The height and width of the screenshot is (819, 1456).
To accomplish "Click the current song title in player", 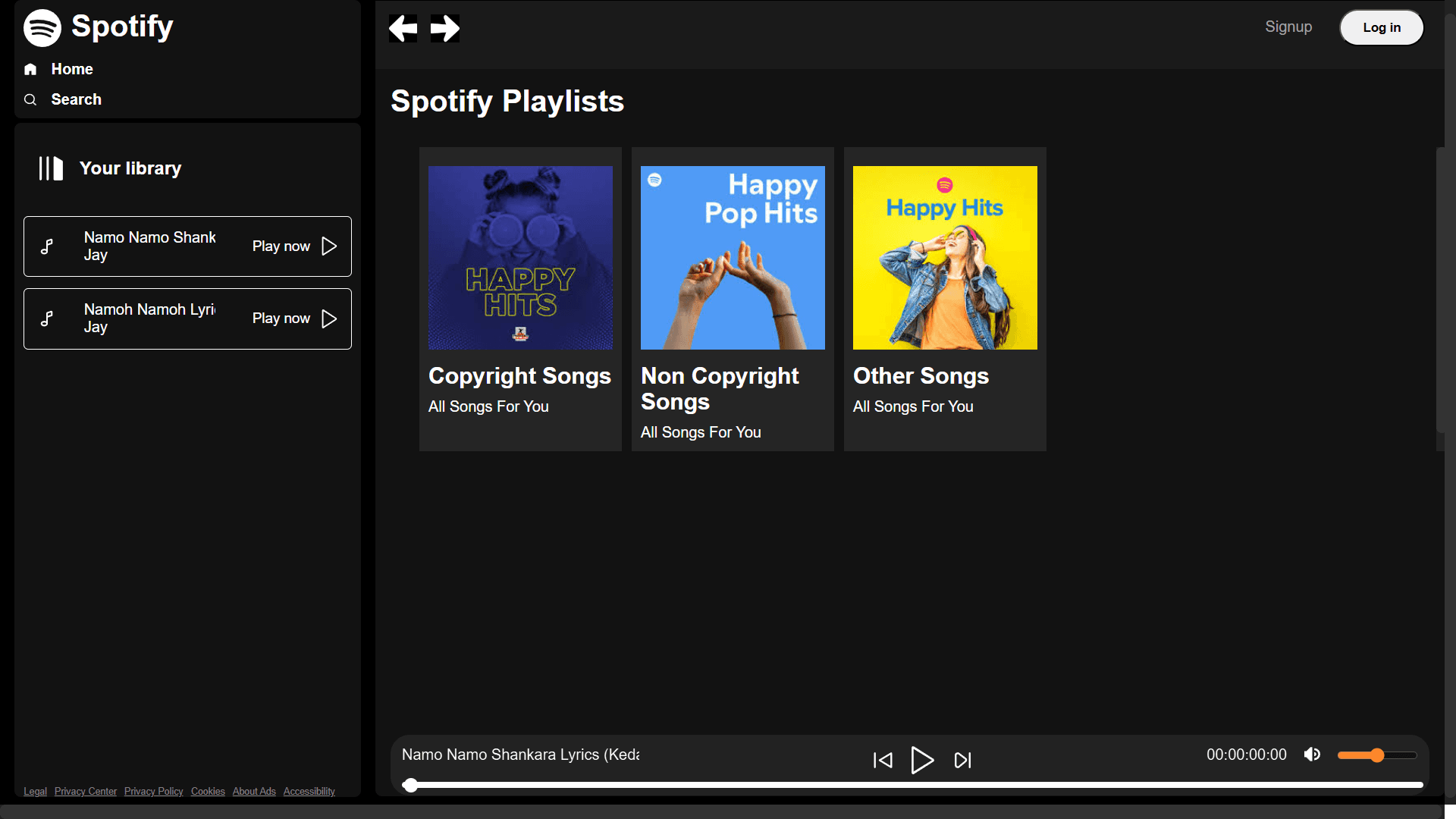I will click(x=520, y=755).
